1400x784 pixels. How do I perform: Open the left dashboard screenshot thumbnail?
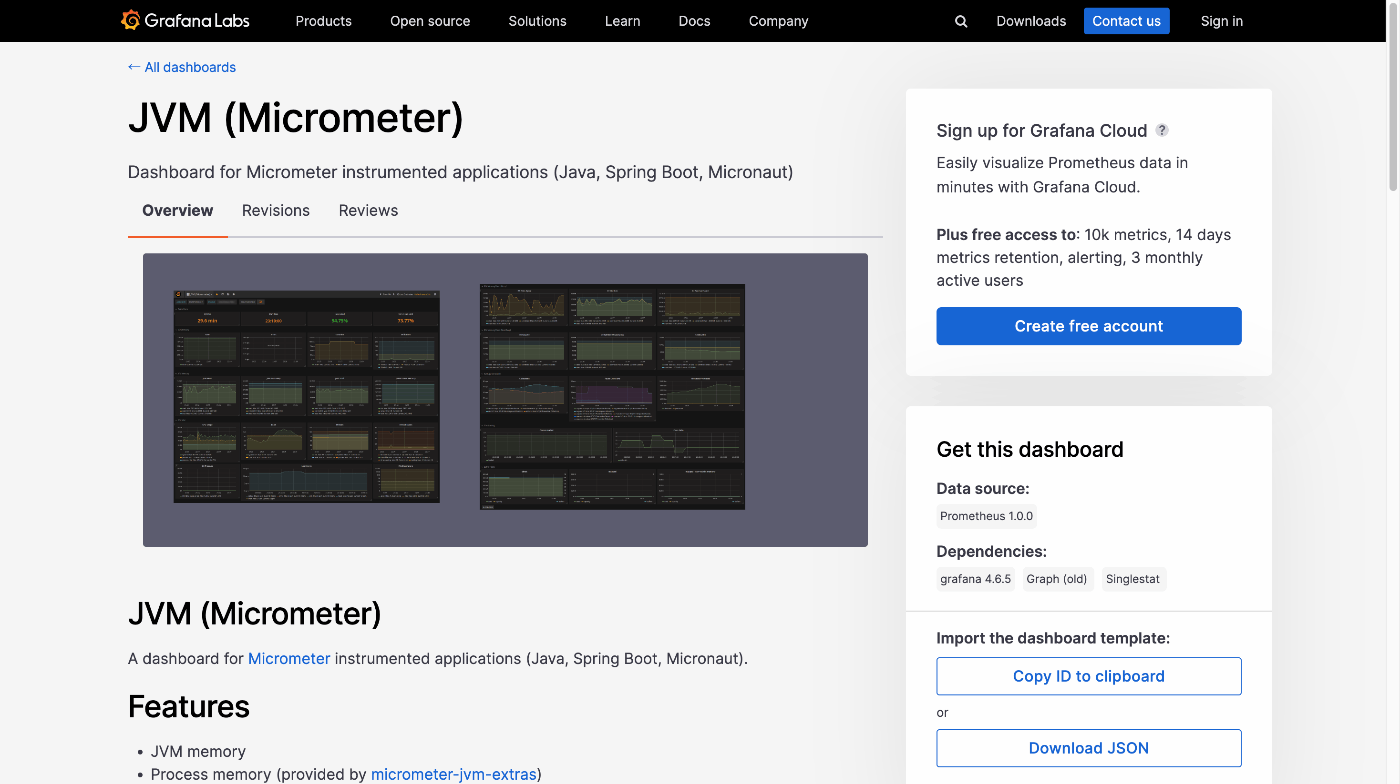(307, 396)
